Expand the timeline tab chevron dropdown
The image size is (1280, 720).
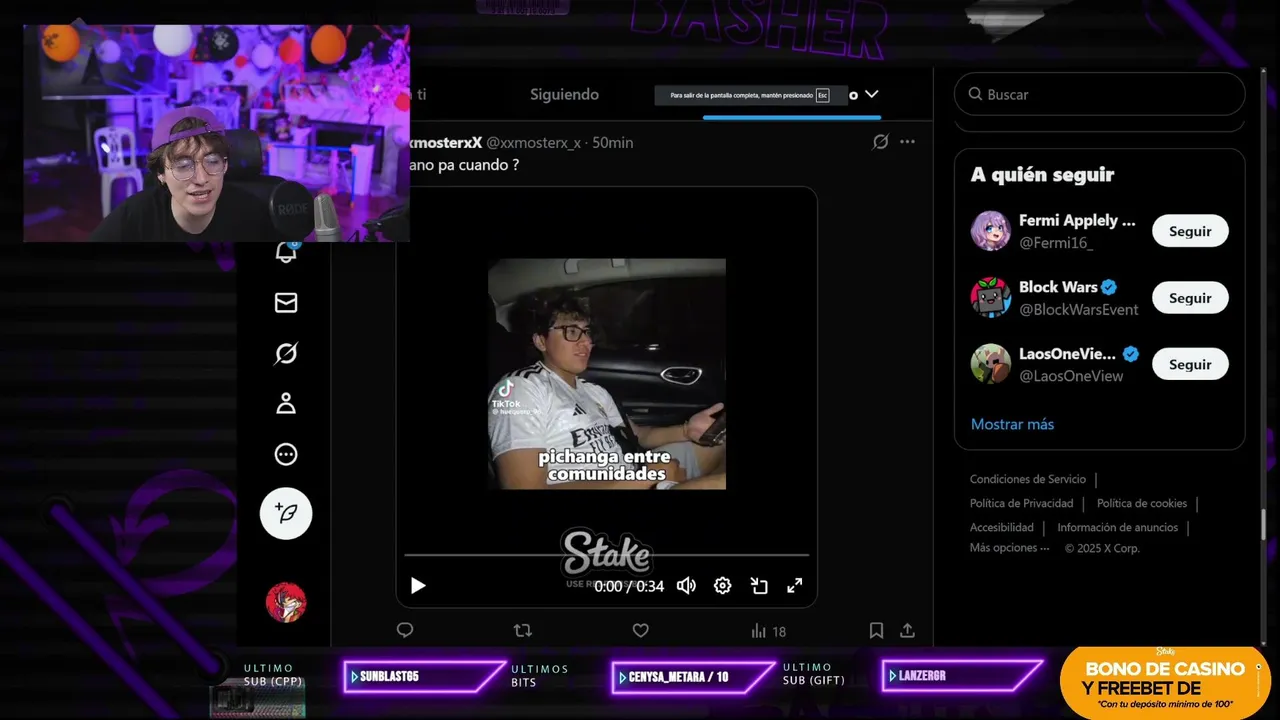tap(871, 94)
